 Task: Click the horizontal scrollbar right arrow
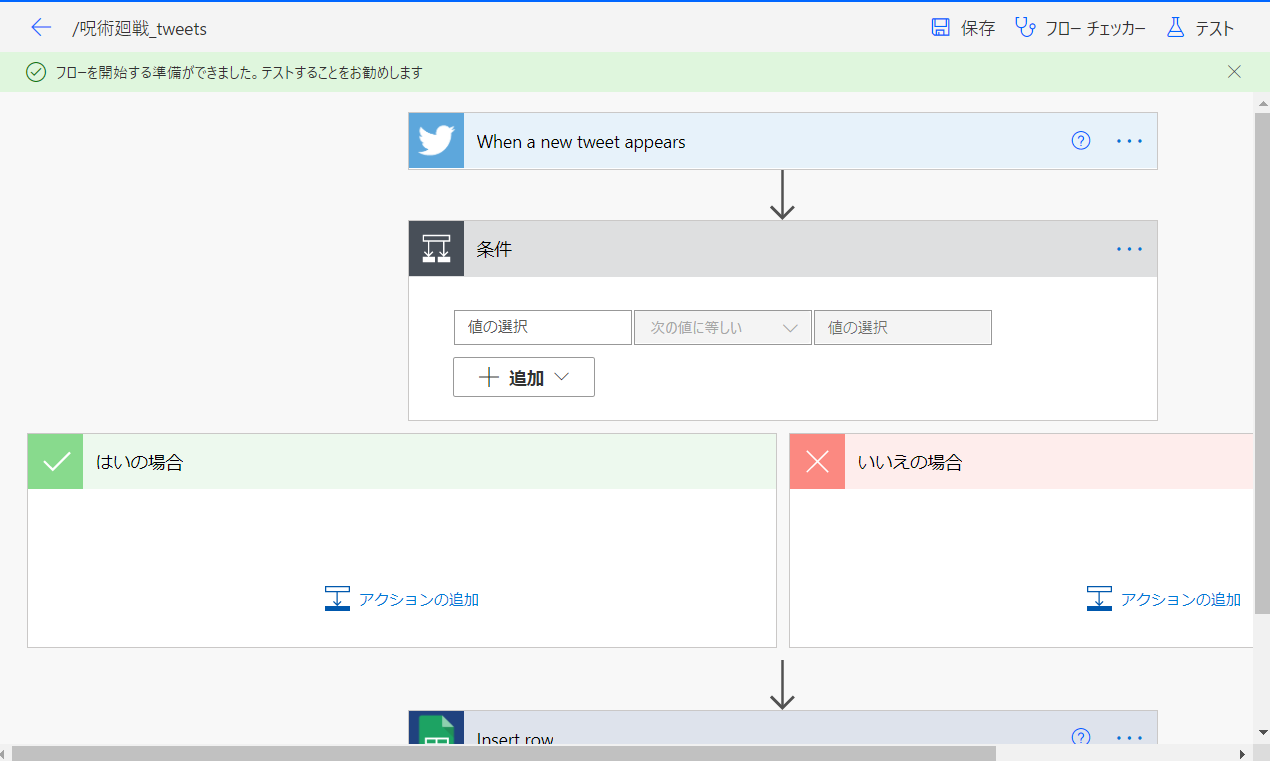pyautogui.click(x=1243, y=753)
